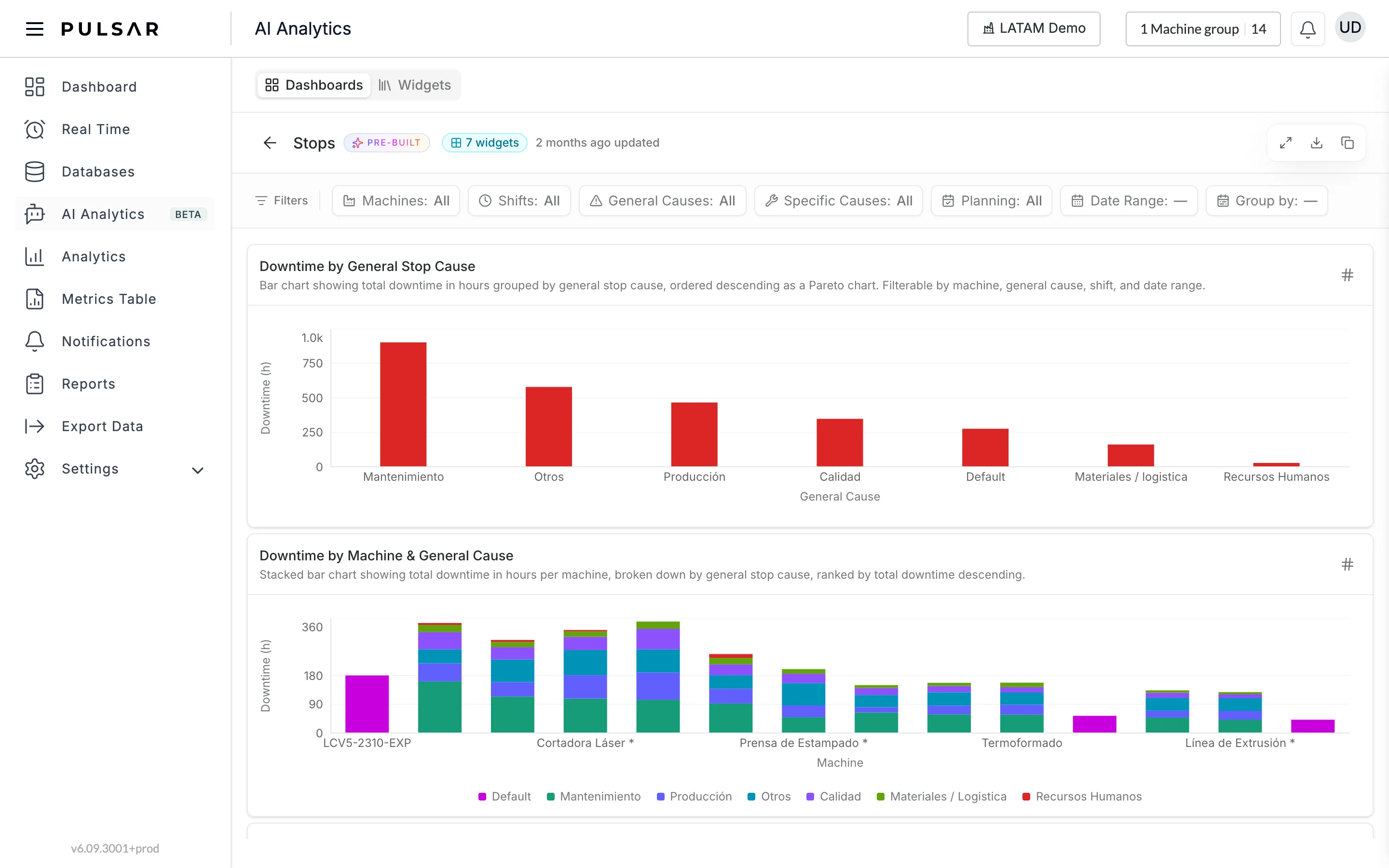Expand the Settings sidebar chevron
Image resolution: width=1389 pixels, height=868 pixels.
[x=197, y=470]
